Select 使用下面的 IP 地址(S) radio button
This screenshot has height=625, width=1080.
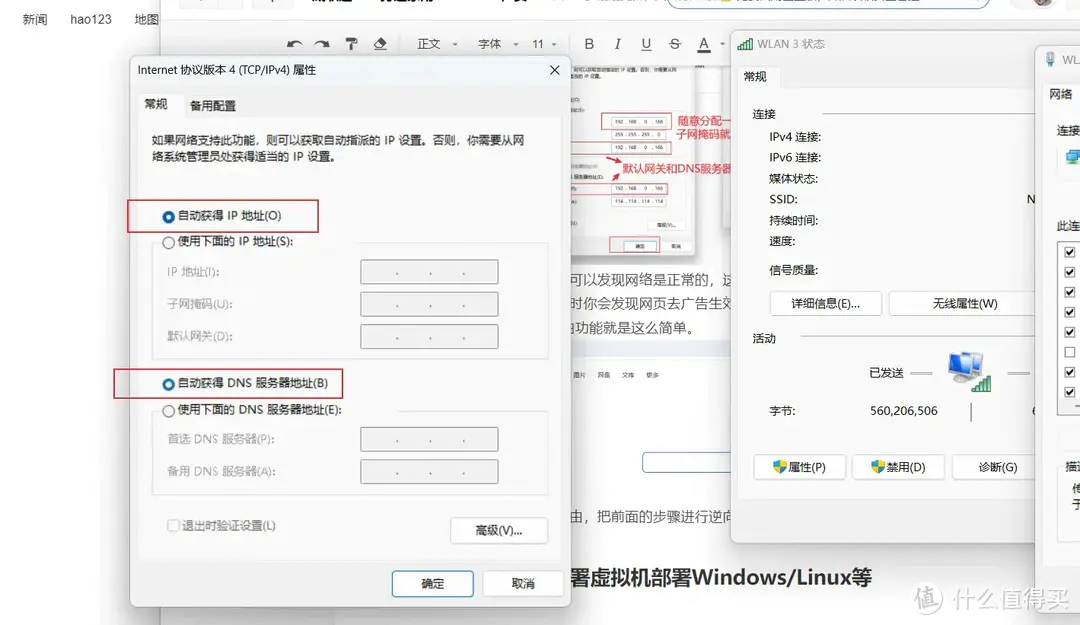tap(168, 243)
